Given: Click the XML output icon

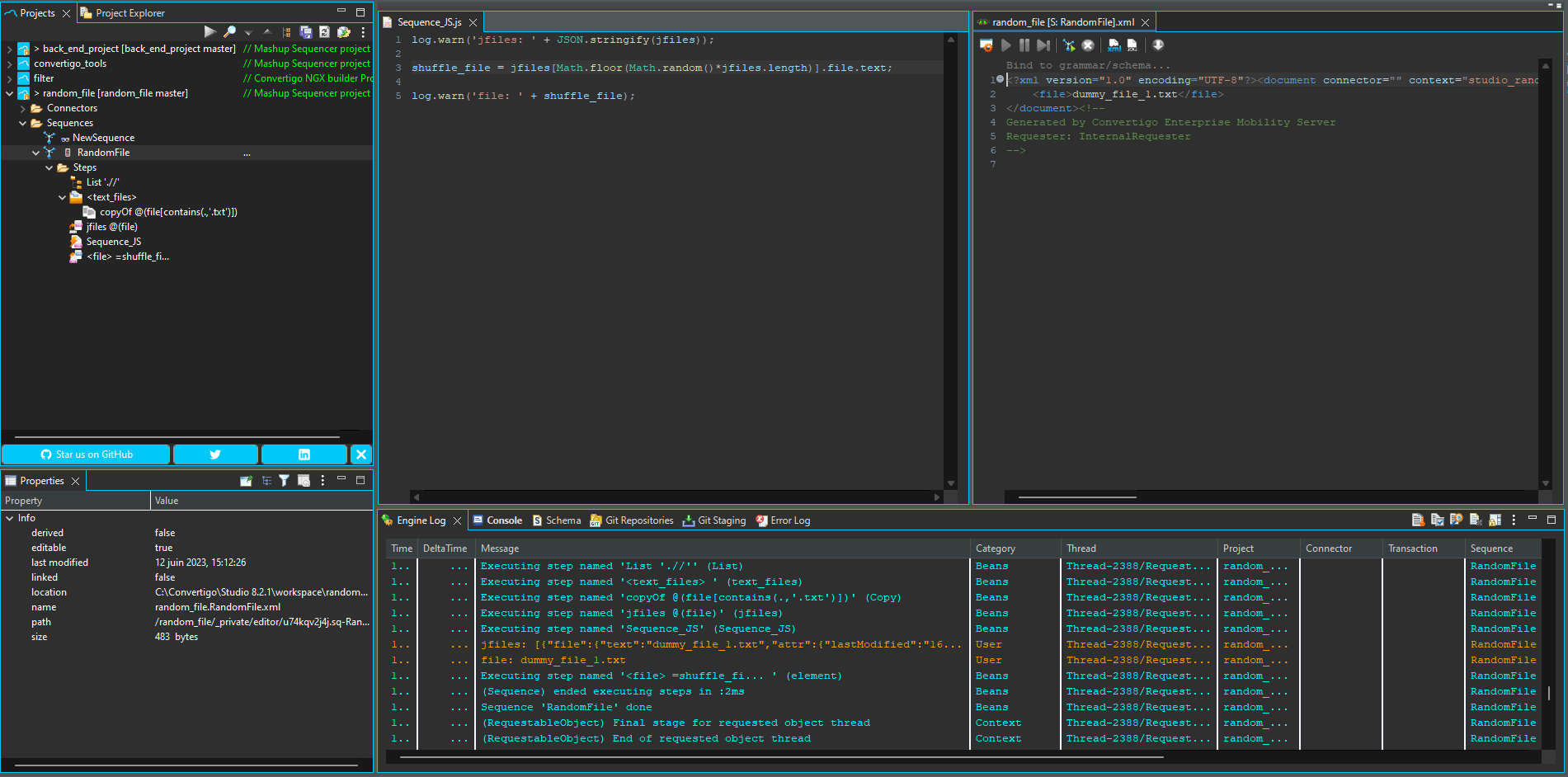Looking at the screenshot, I should pos(1114,45).
